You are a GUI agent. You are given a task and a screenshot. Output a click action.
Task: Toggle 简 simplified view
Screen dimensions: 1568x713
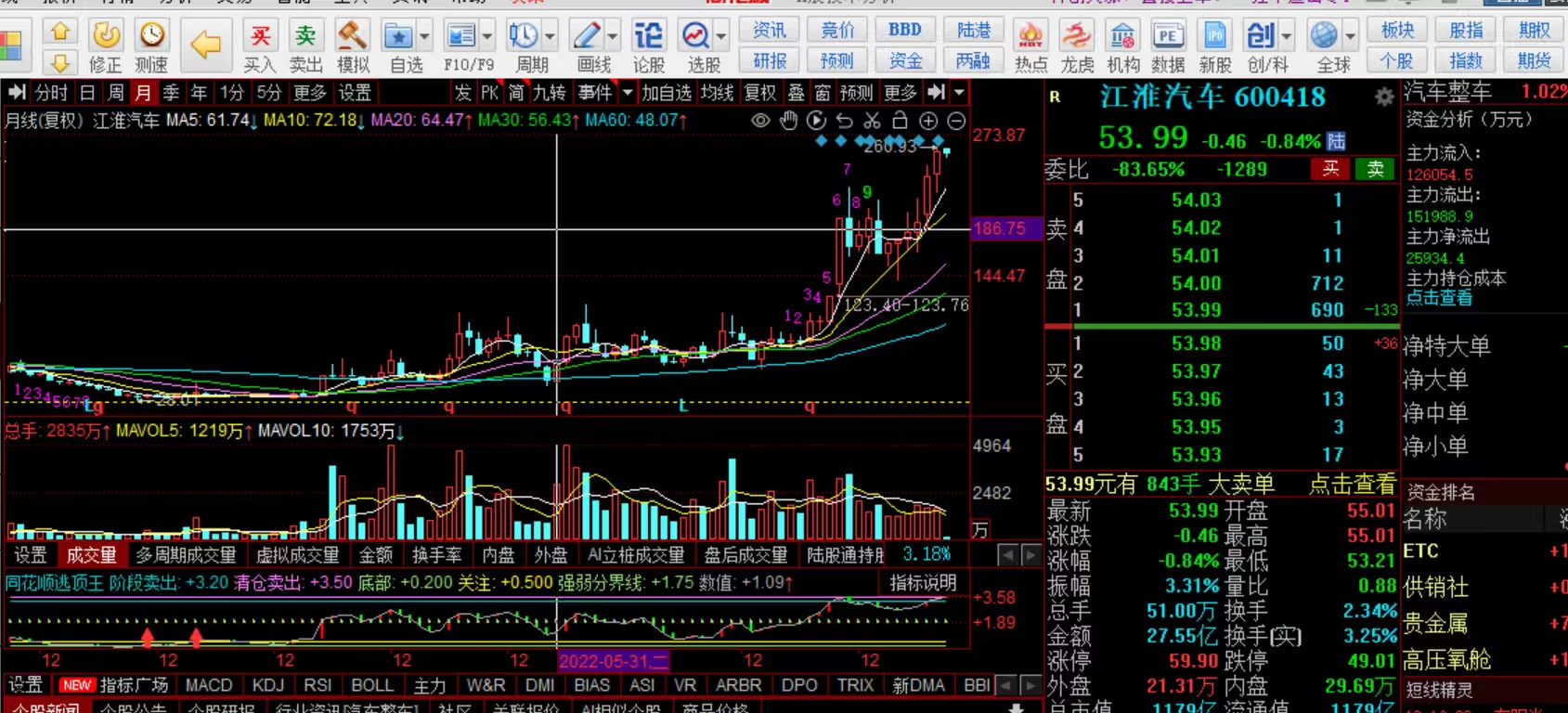[516, 93]
